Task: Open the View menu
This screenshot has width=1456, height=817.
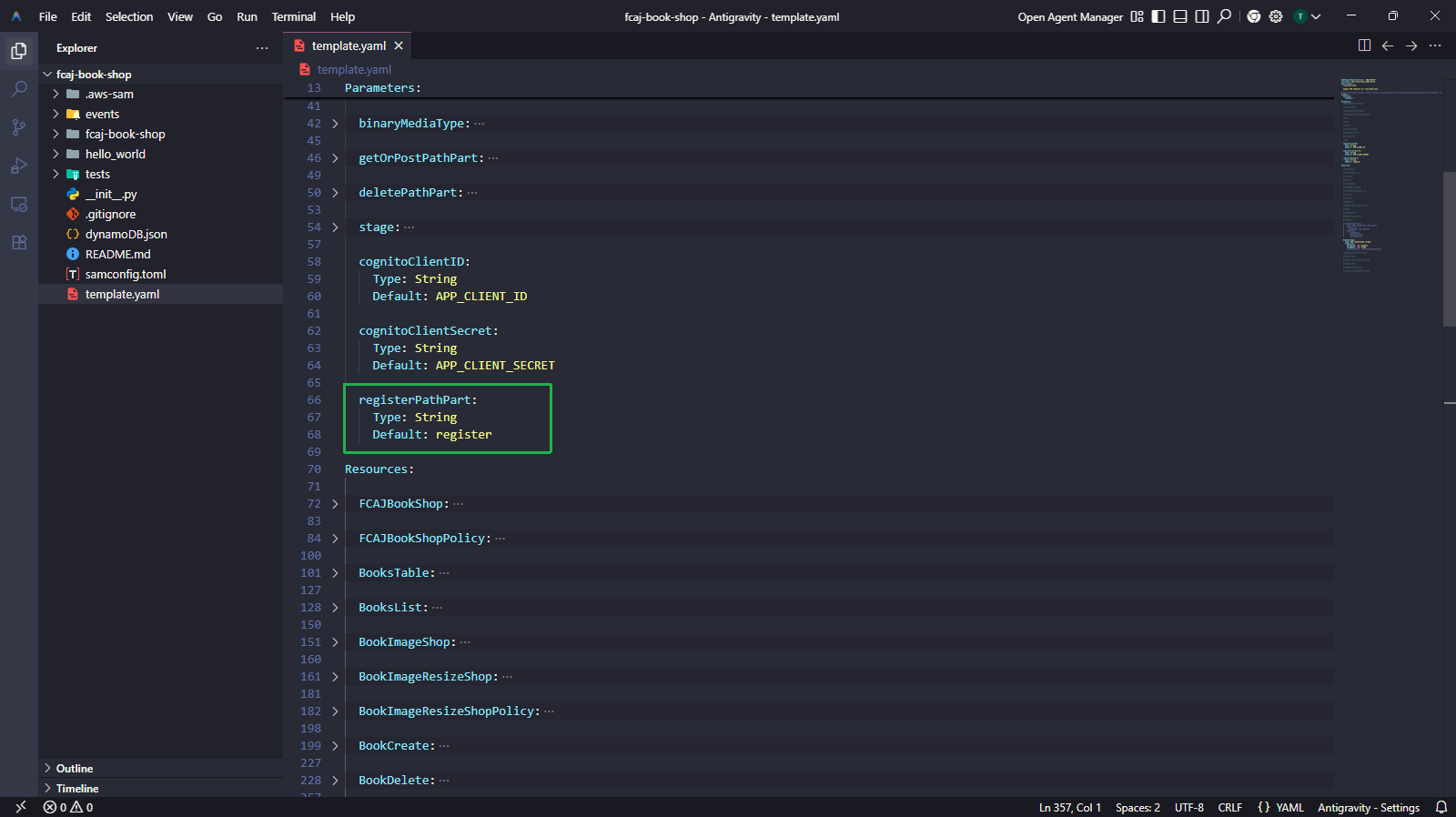Action: point(180,16)
